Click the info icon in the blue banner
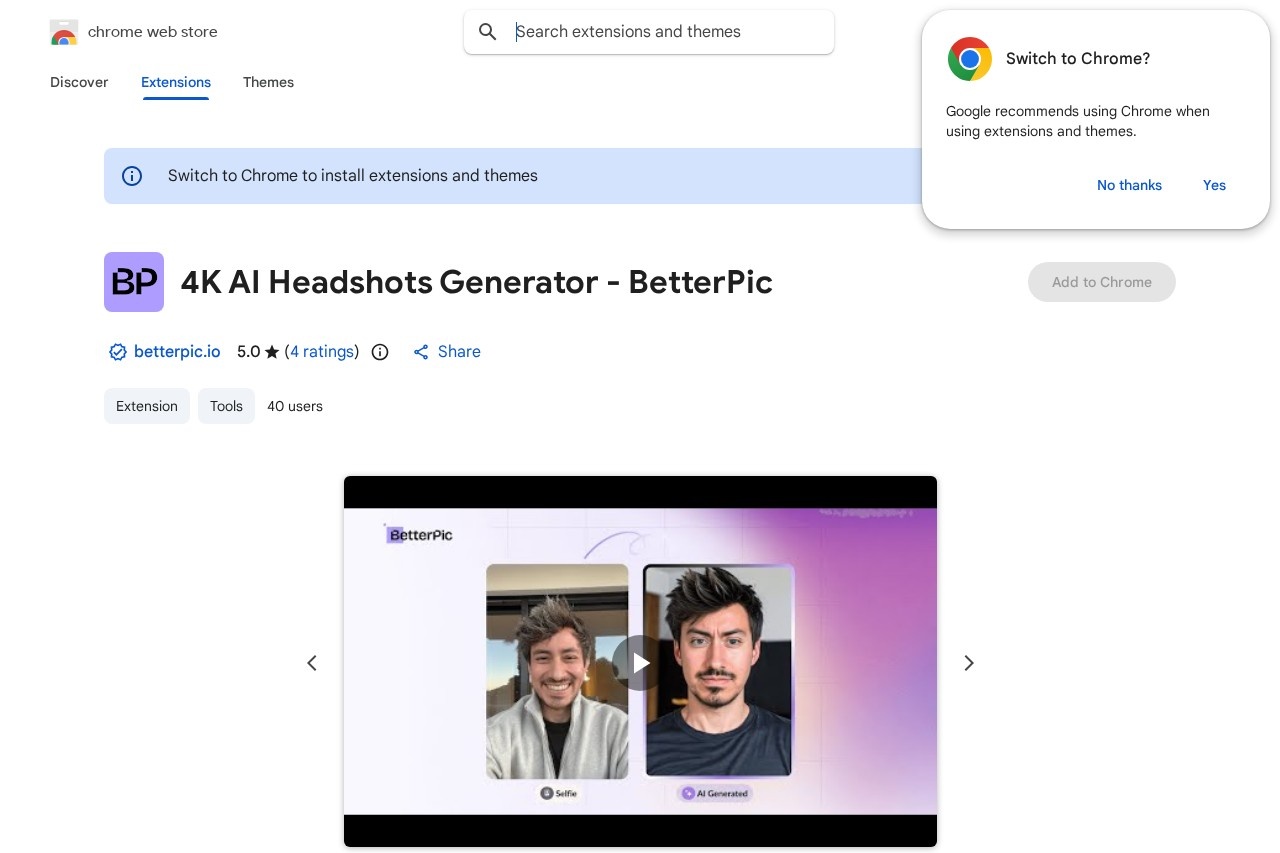The image size is (1280, 853). (132, 176)
